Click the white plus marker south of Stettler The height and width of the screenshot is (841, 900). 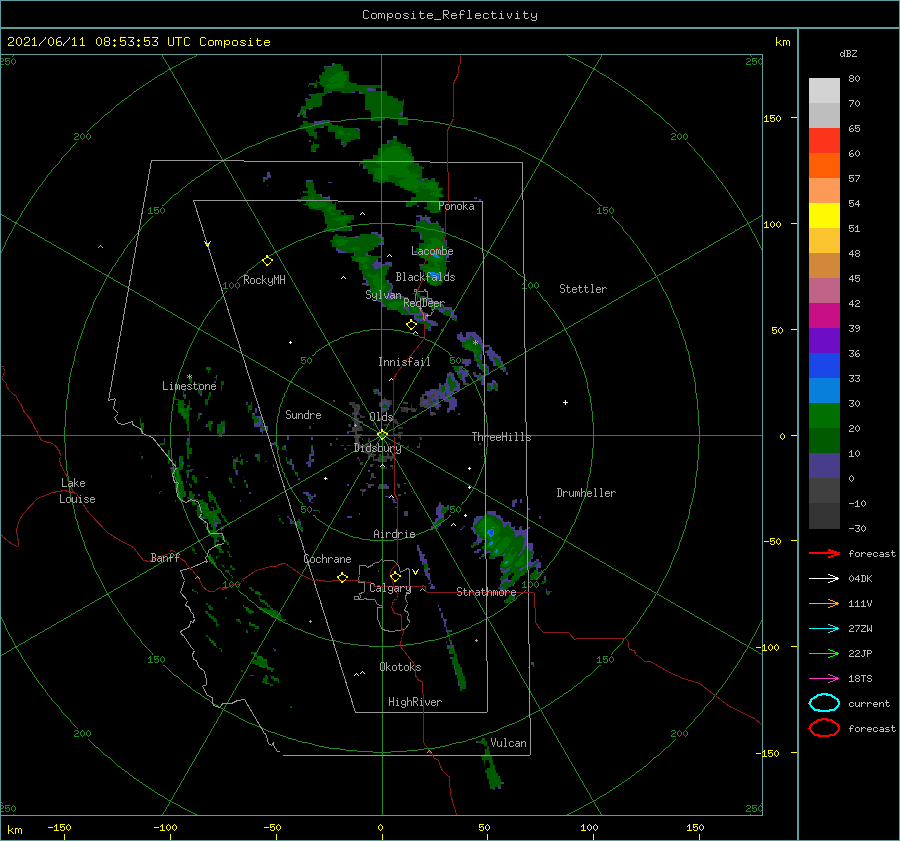coord(565,402)
